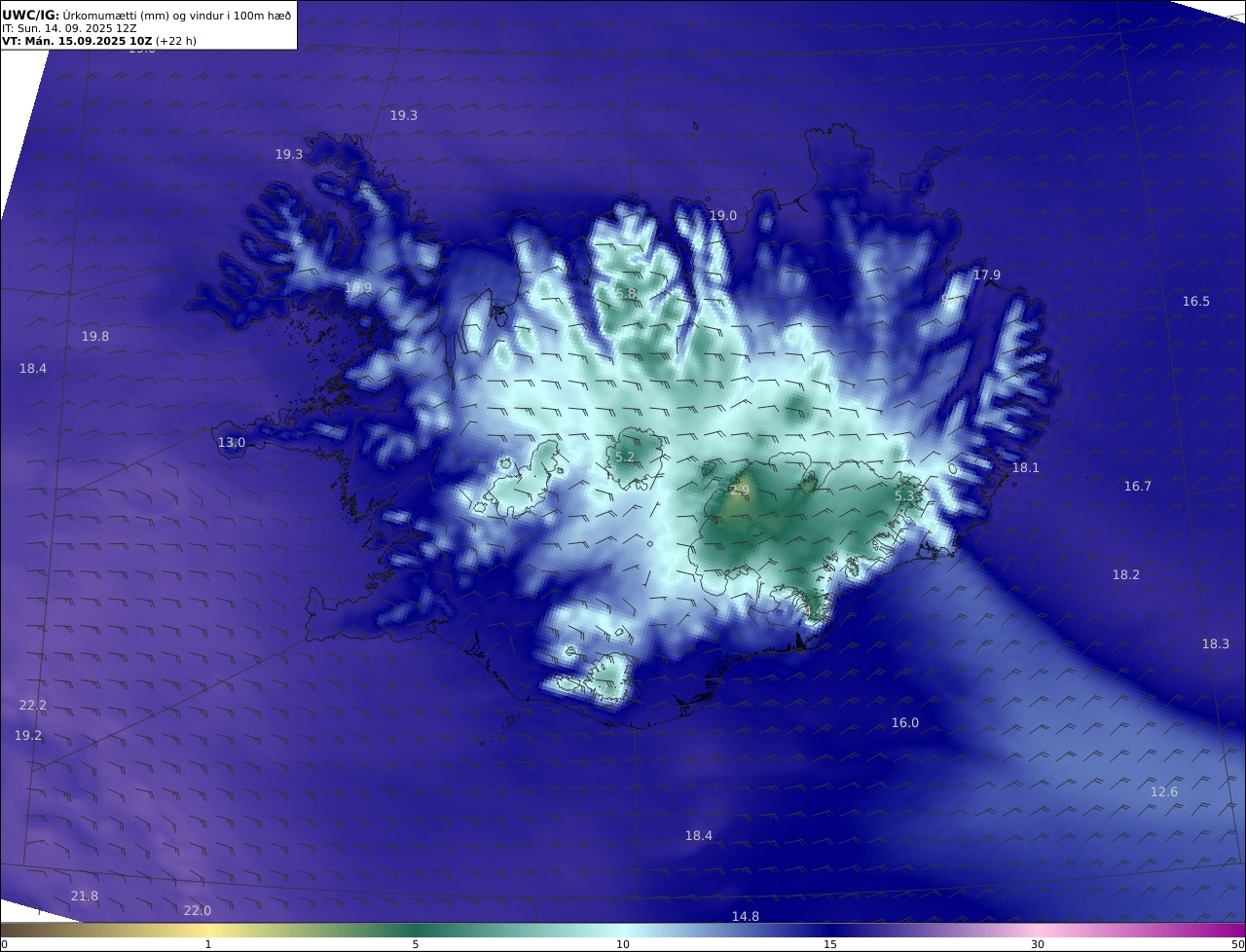This screenshot has height=952, width=1246.
Task: Click the 21.8 value near the colorbar
Action: (x=85, y=897)
